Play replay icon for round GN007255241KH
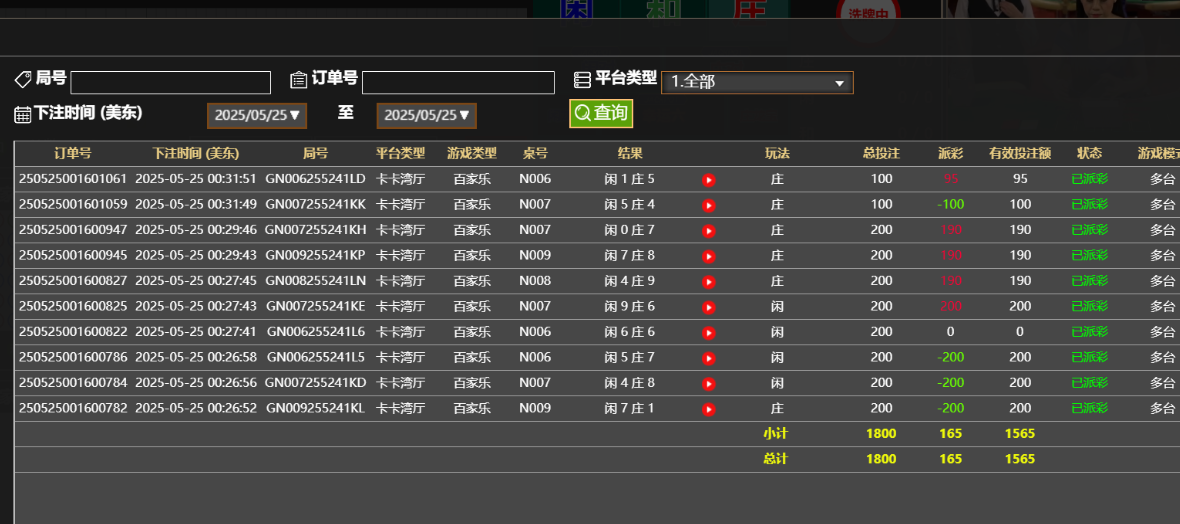This screenshot has width=1180, height=524. pos(708,231)
